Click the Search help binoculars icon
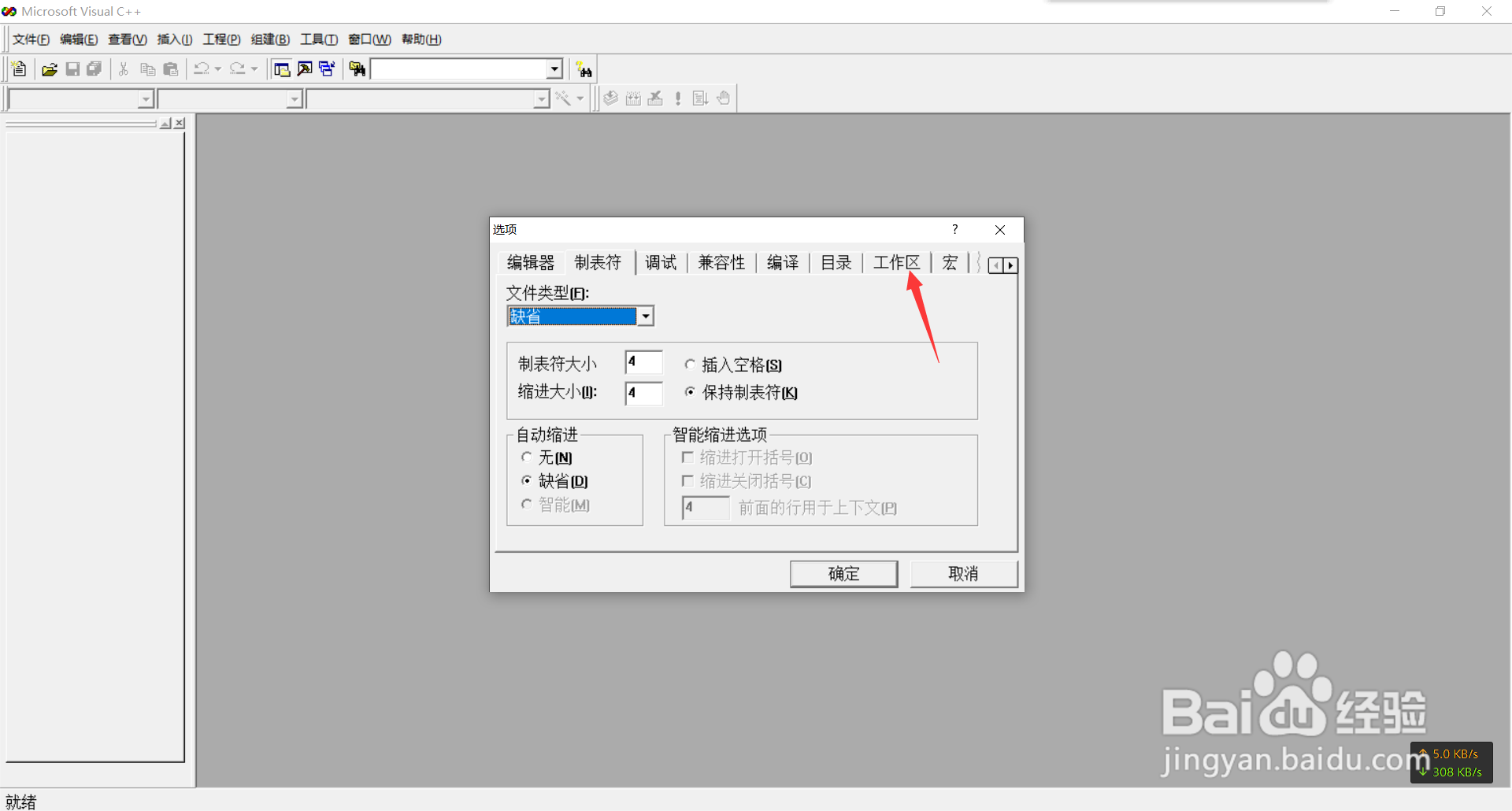Image resolution: width=1512 pixels, height=811 pixels. (584, 69)
